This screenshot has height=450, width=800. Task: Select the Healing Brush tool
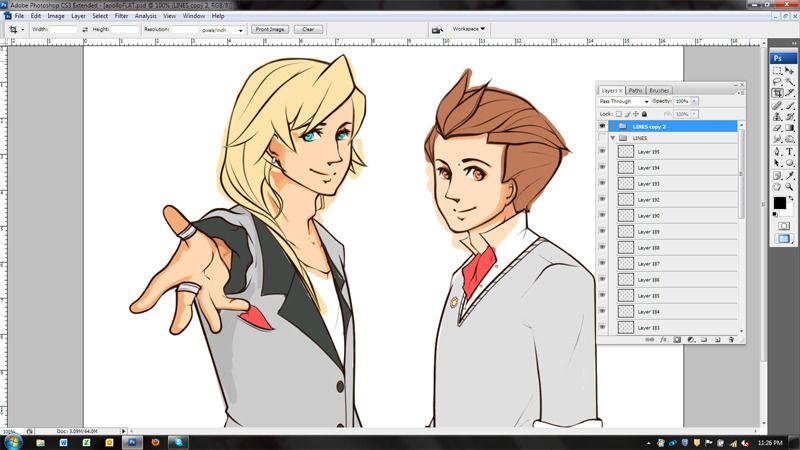[777, 106]
